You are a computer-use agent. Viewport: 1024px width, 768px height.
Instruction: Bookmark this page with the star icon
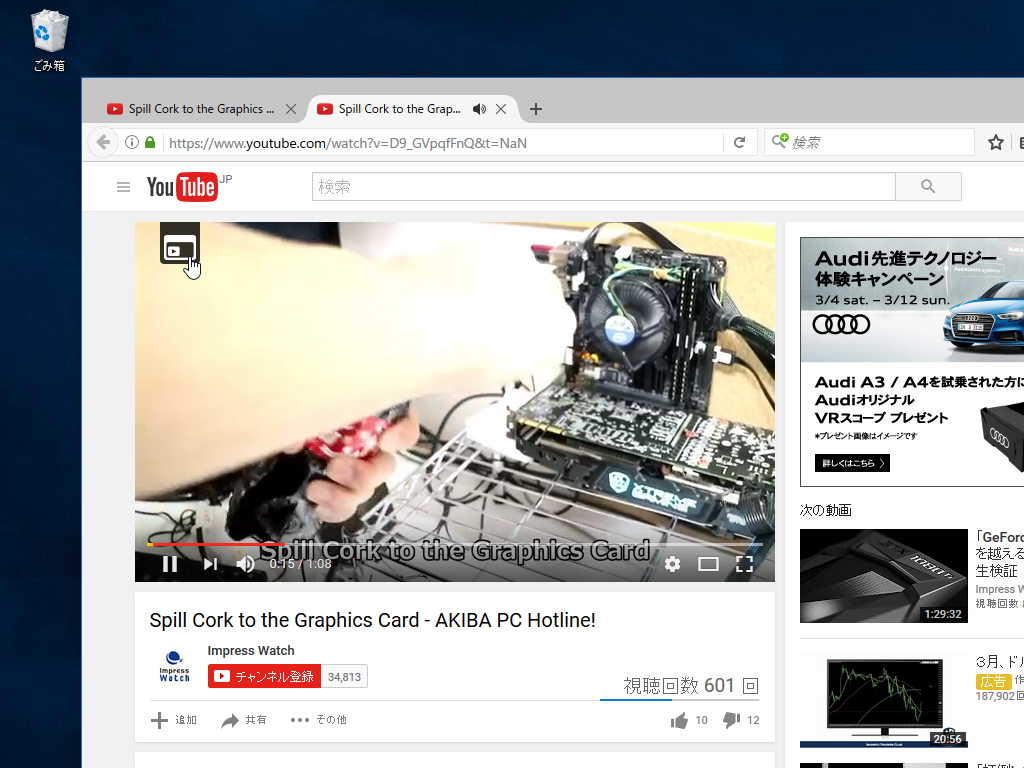(995, 142)
